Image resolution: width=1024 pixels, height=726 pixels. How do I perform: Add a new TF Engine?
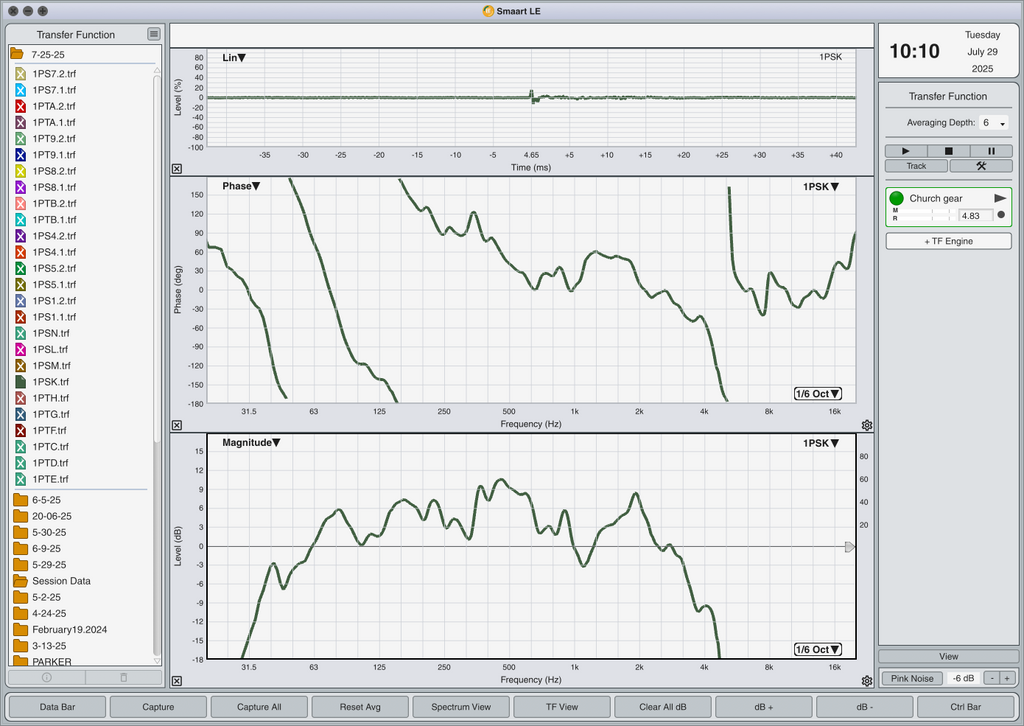pyautogui.click(x=948, y=241)
